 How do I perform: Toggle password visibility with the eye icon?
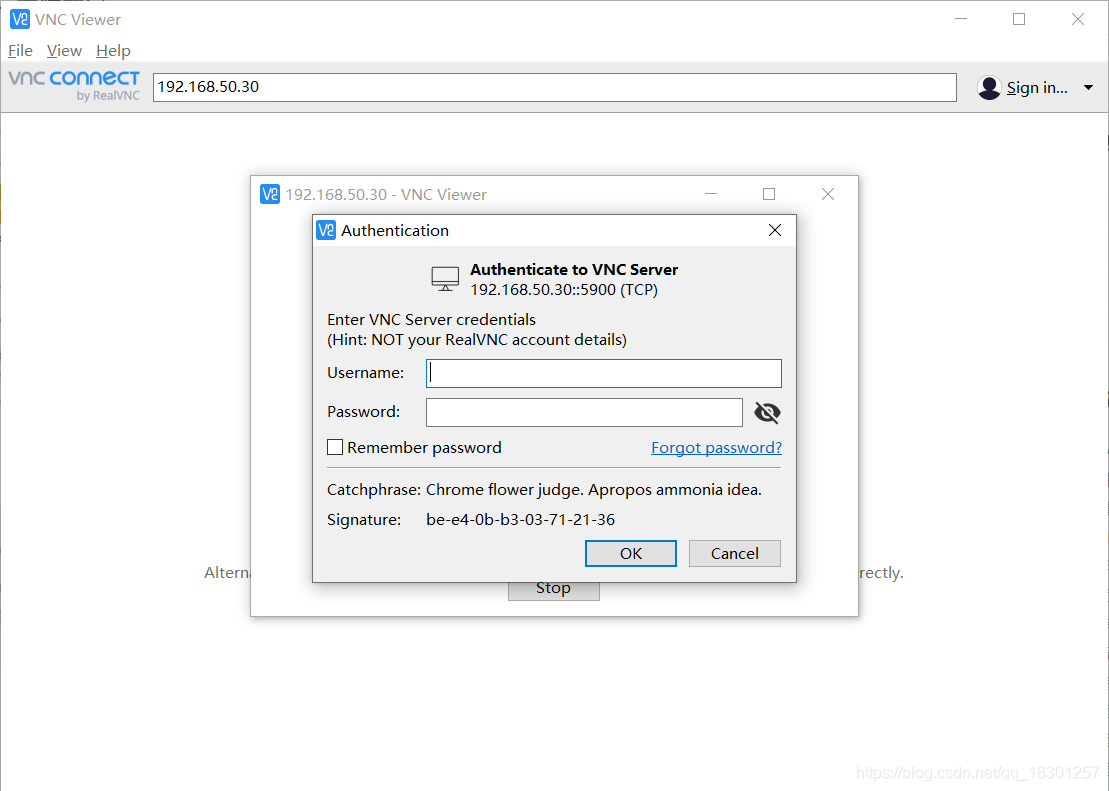[767, 412]
